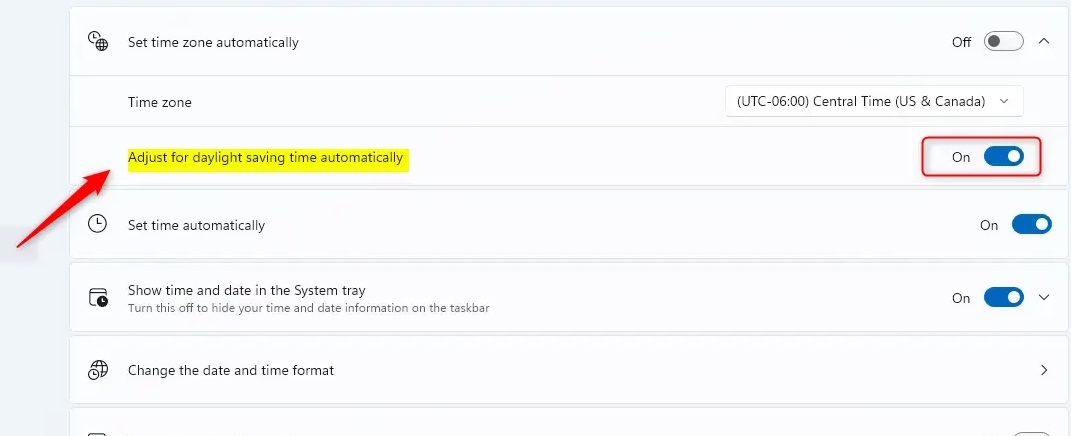Enable the Set time zone automatically toggle
Image resolution: width=1071 pixels, height=436 pixels.
(1003, 42)
